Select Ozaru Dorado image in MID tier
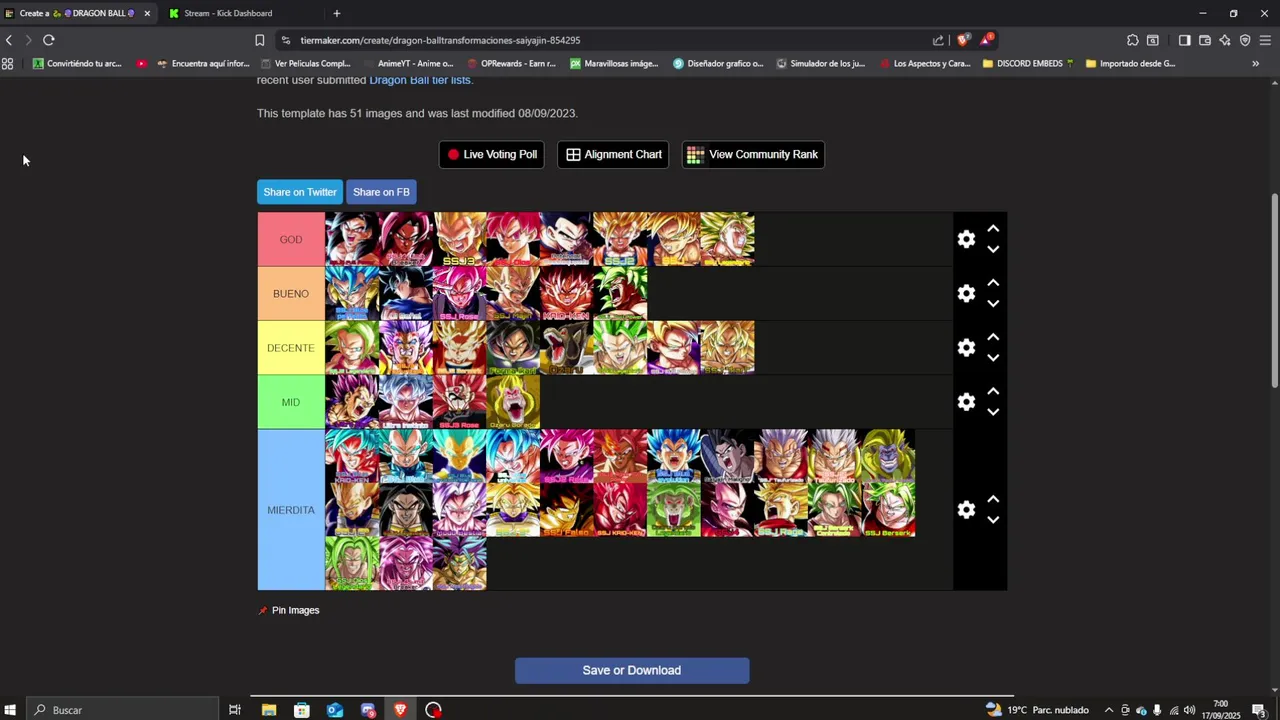The height and width of the screenshot is (720, 1280). 513,401
